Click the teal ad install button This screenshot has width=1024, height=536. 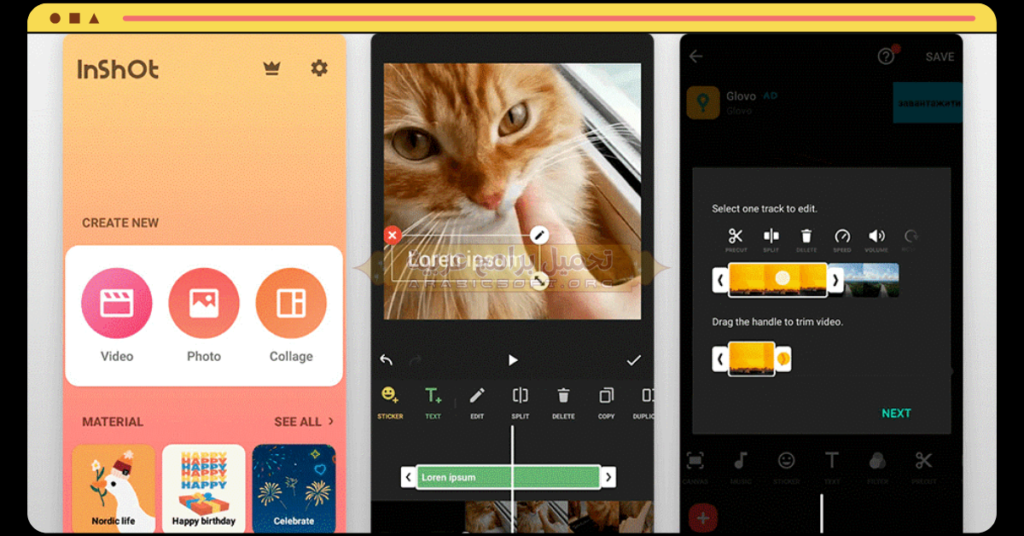(927, 103)
